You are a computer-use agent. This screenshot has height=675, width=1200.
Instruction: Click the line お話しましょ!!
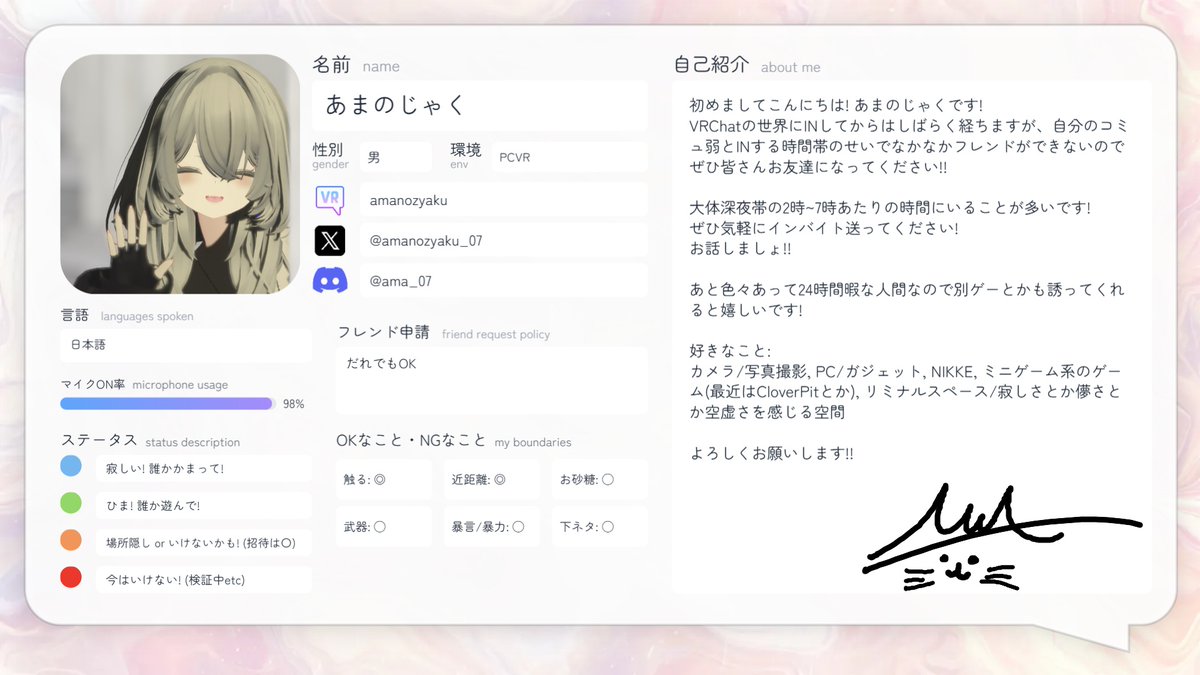point(741,249)
